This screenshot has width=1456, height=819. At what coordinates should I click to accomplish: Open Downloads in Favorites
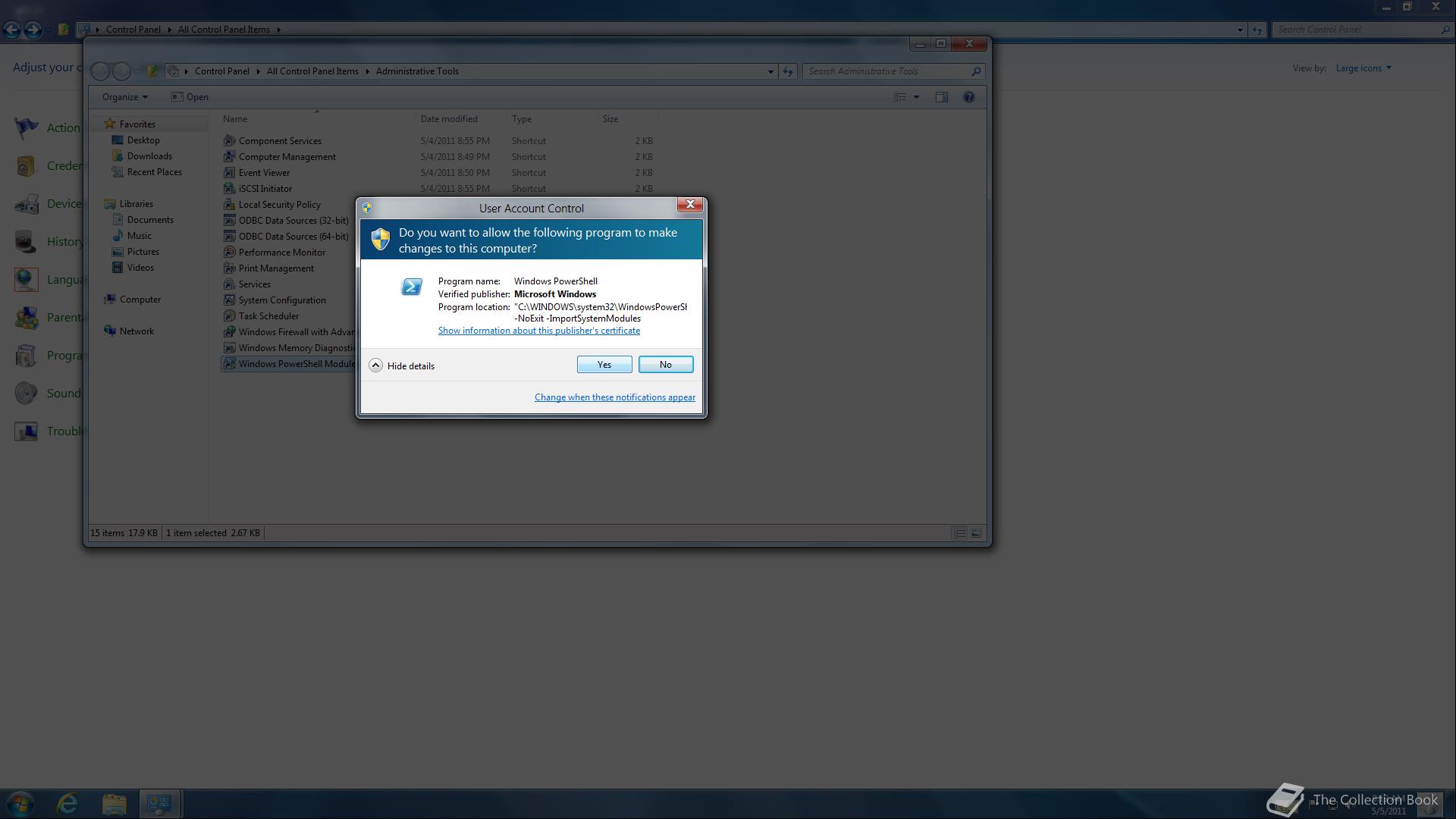coord(149,156)
